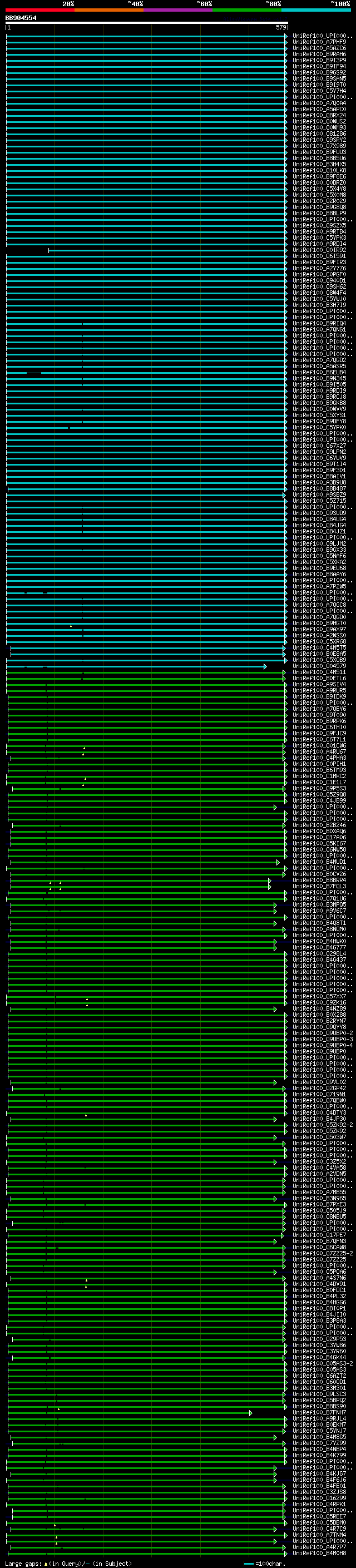Click the green ~80% identity legend bar
Viewport: 356px width, 1568px height.
tap(246, 10)
